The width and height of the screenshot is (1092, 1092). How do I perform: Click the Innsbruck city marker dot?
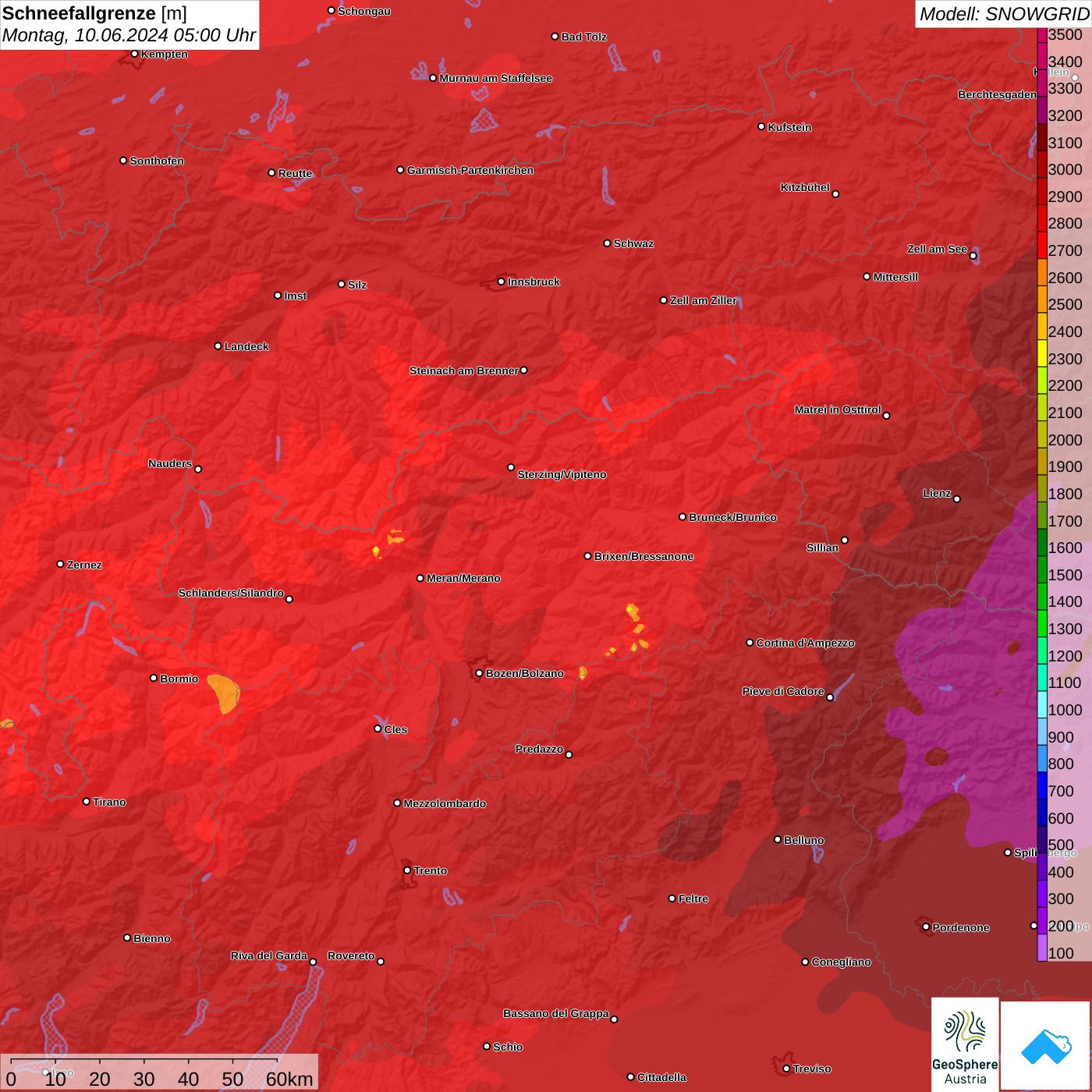(x=502, y=282)
